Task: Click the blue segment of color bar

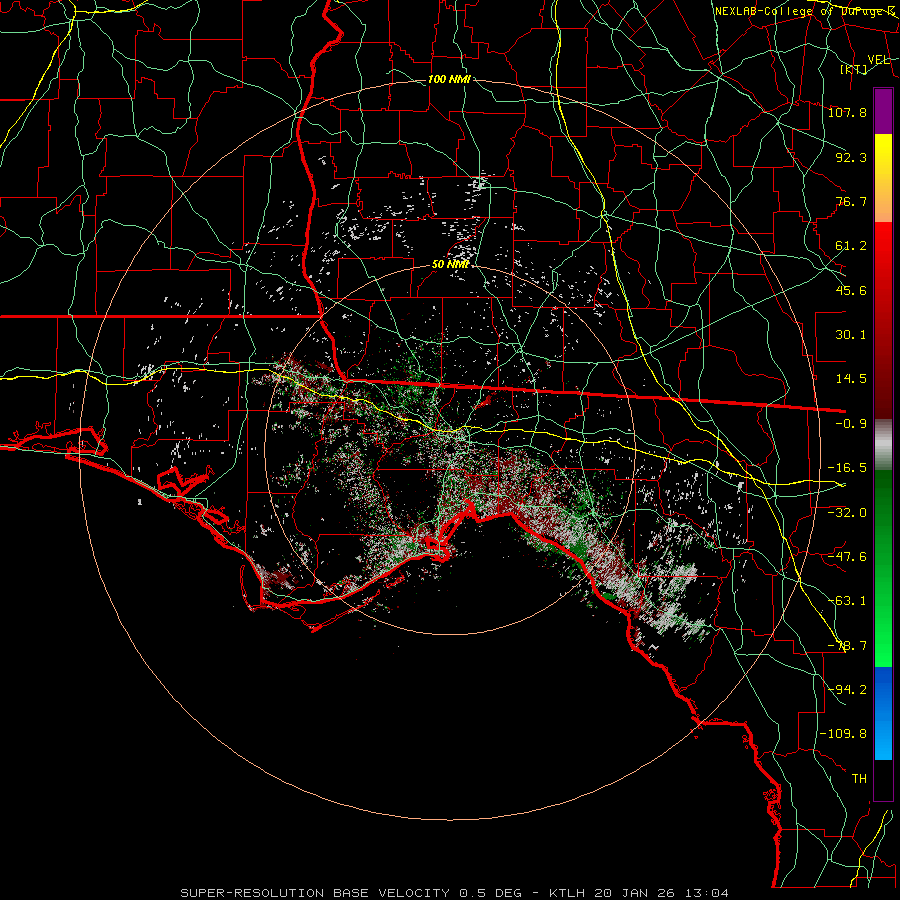Action: tap(883, 713)
